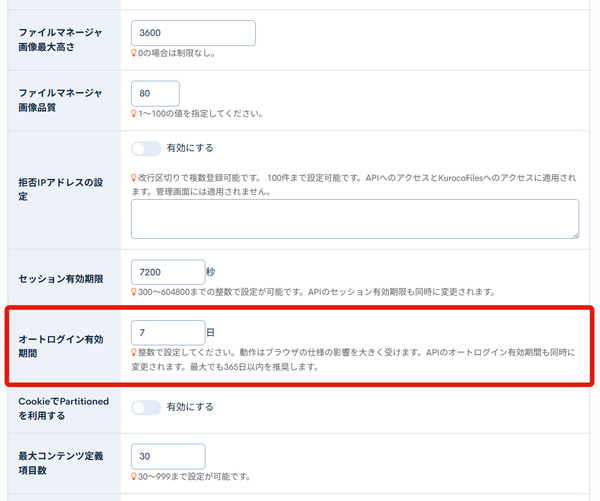Click the オートログイン有効期間 input with 7
The image size is (600, 501).
click(168, 333)
